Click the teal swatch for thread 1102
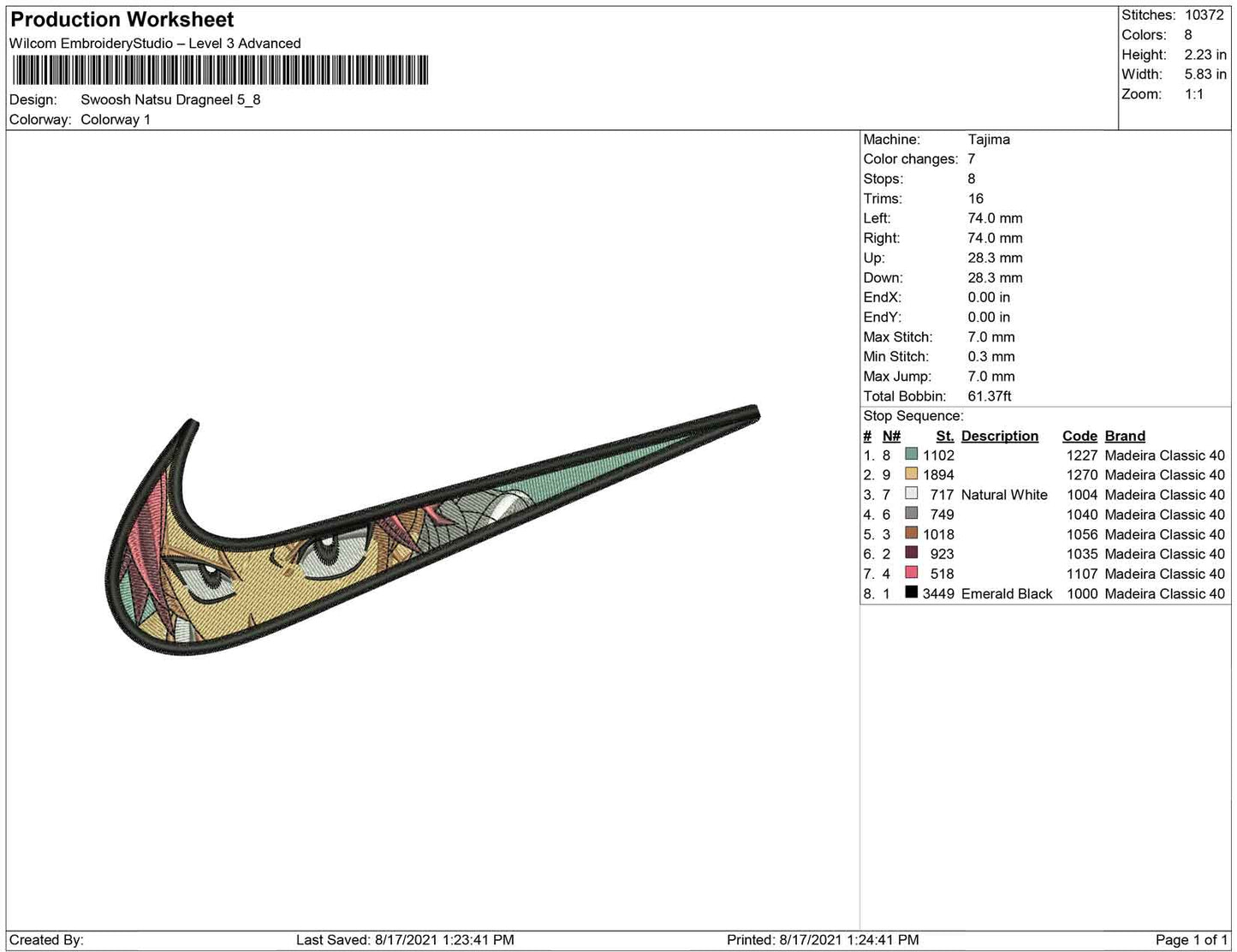The image size is (1237, 952). point(912,455)
